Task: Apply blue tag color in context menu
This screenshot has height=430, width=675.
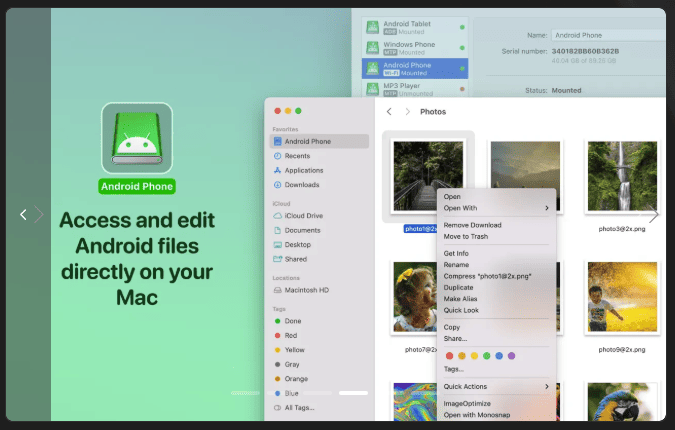Action: 499,356
